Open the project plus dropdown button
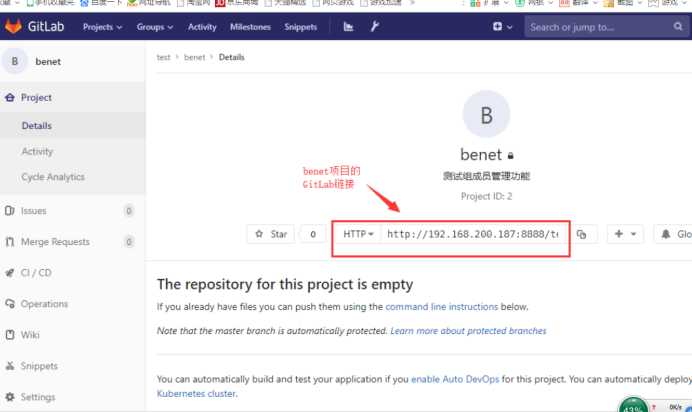The height and width of the screenshot is (412, 692). (625, 234)
